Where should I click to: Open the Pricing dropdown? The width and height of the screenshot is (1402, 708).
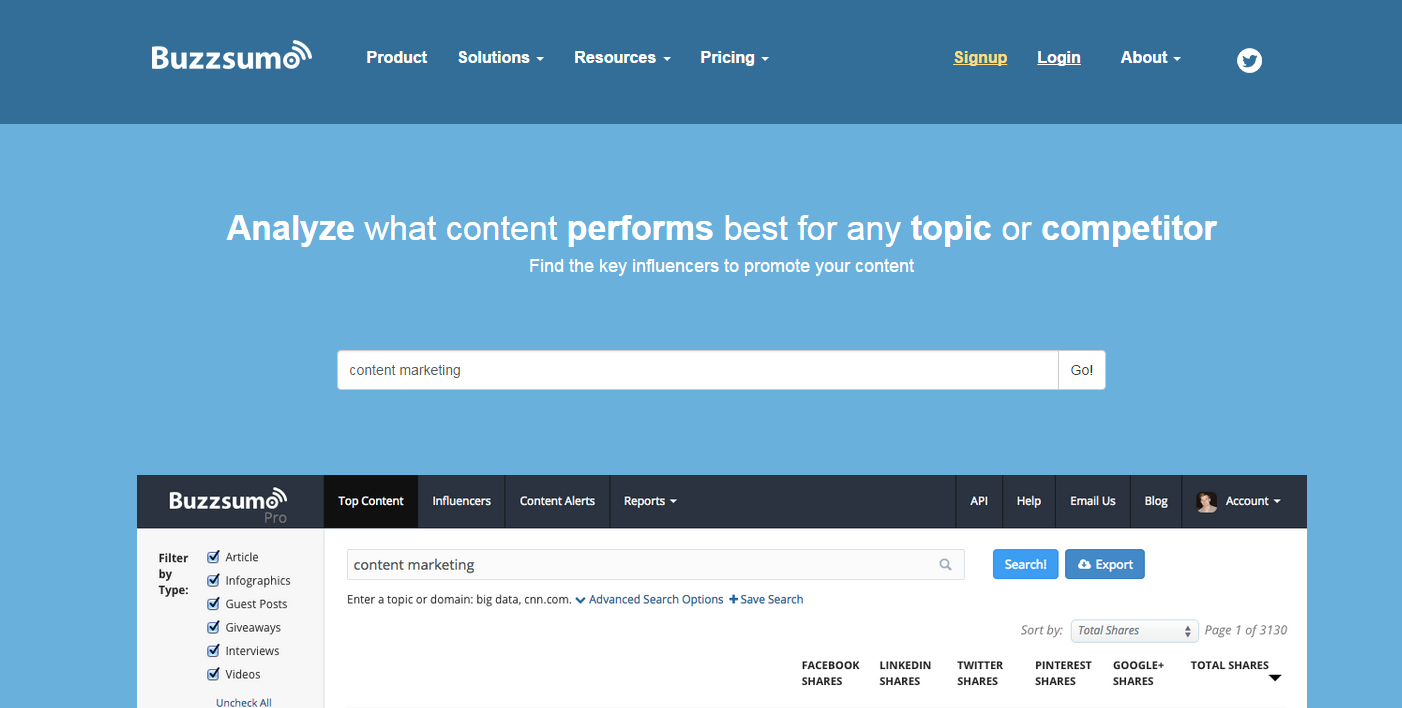(734, 58)
